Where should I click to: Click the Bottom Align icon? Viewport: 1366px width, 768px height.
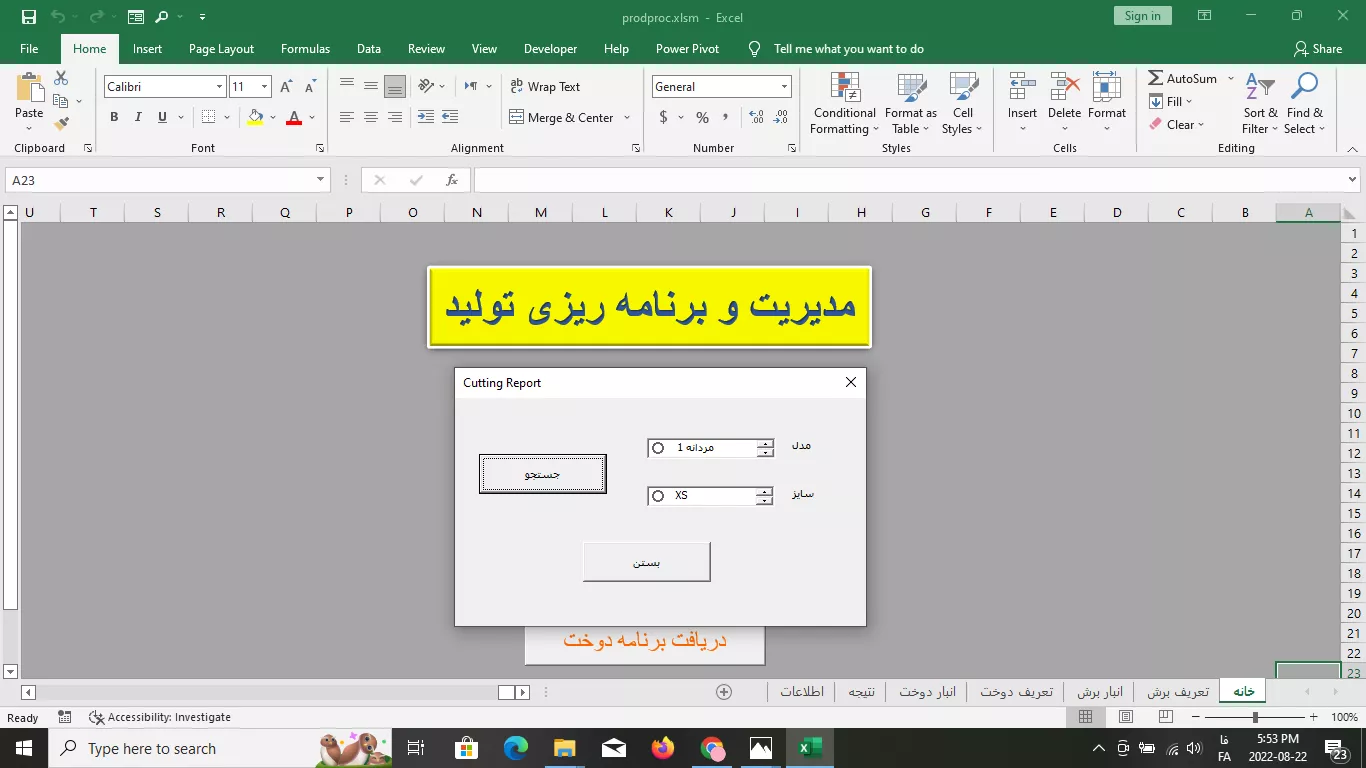pos(395,86)
